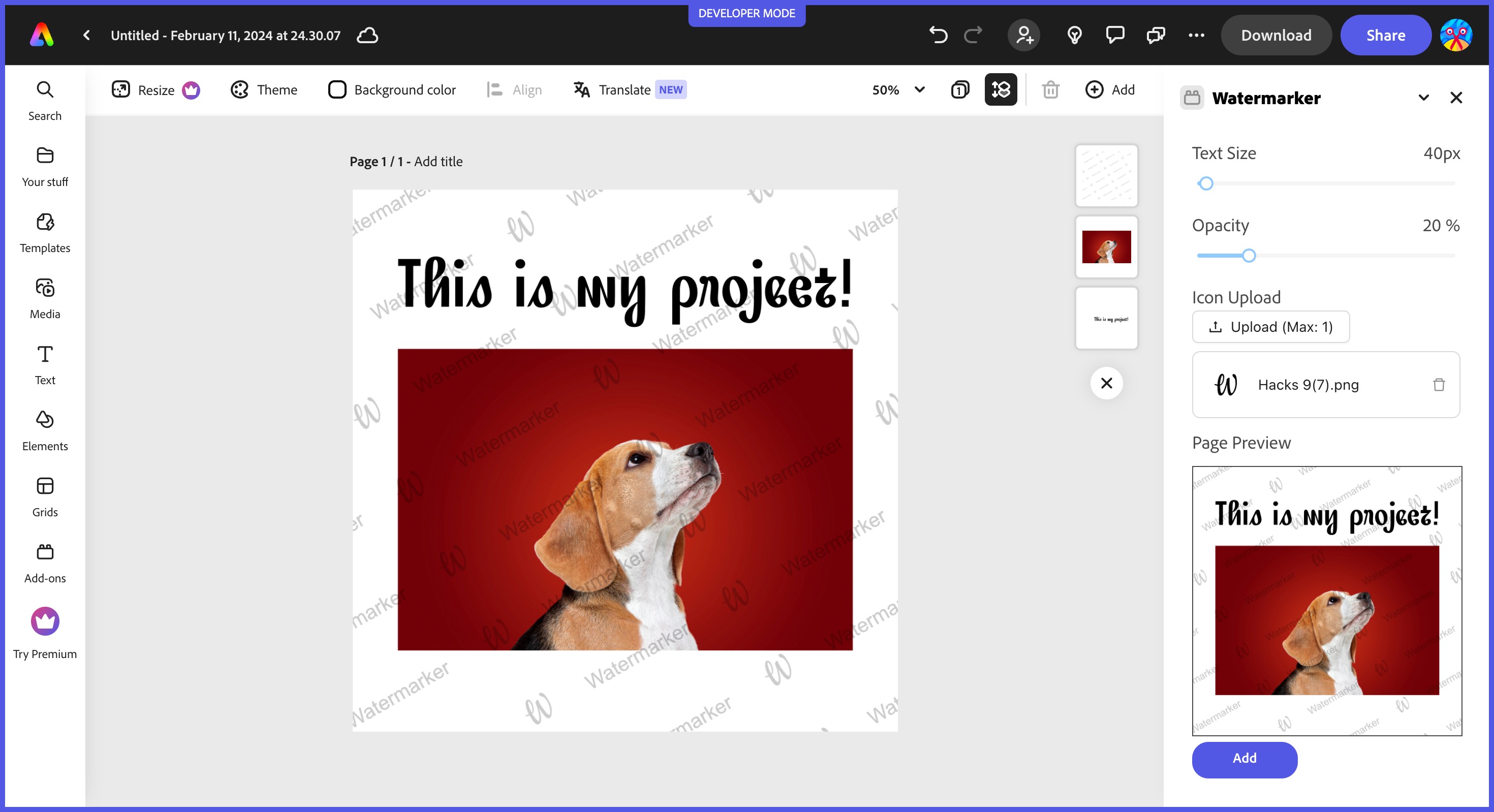Image resolution: width=1494 pixels, height=812 pixels.
Task: Open the three-dot more options menu
Action: (x=1196, y=36)
